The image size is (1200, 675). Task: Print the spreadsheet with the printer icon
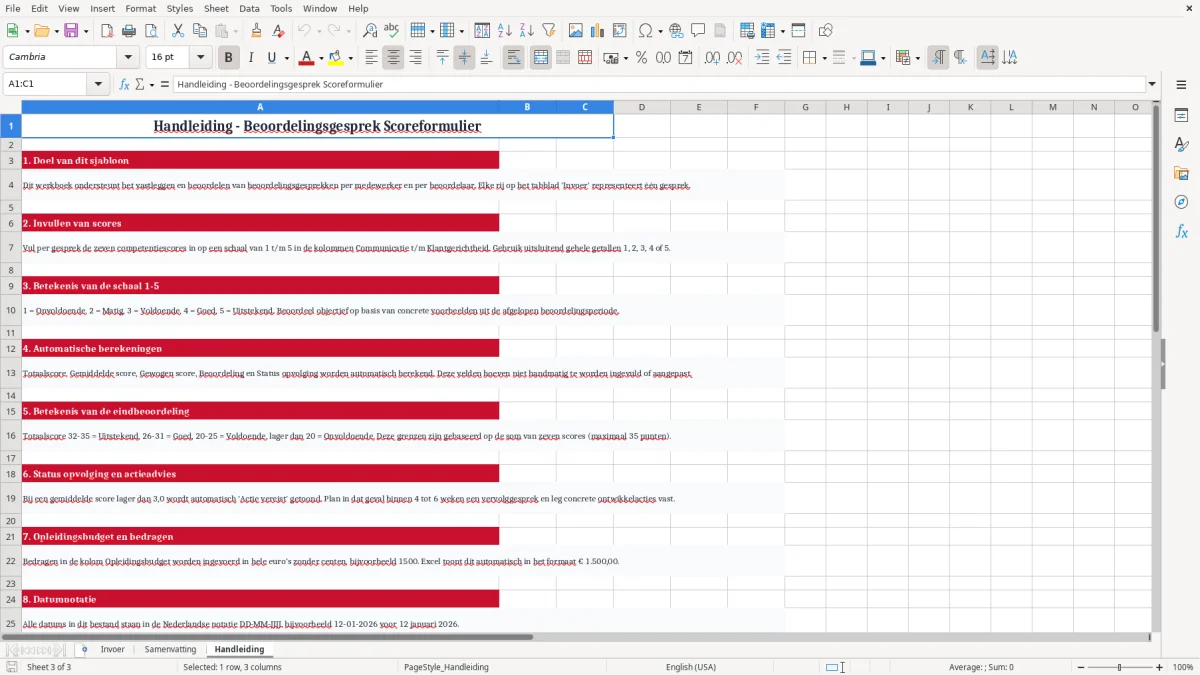click(128, 31)
